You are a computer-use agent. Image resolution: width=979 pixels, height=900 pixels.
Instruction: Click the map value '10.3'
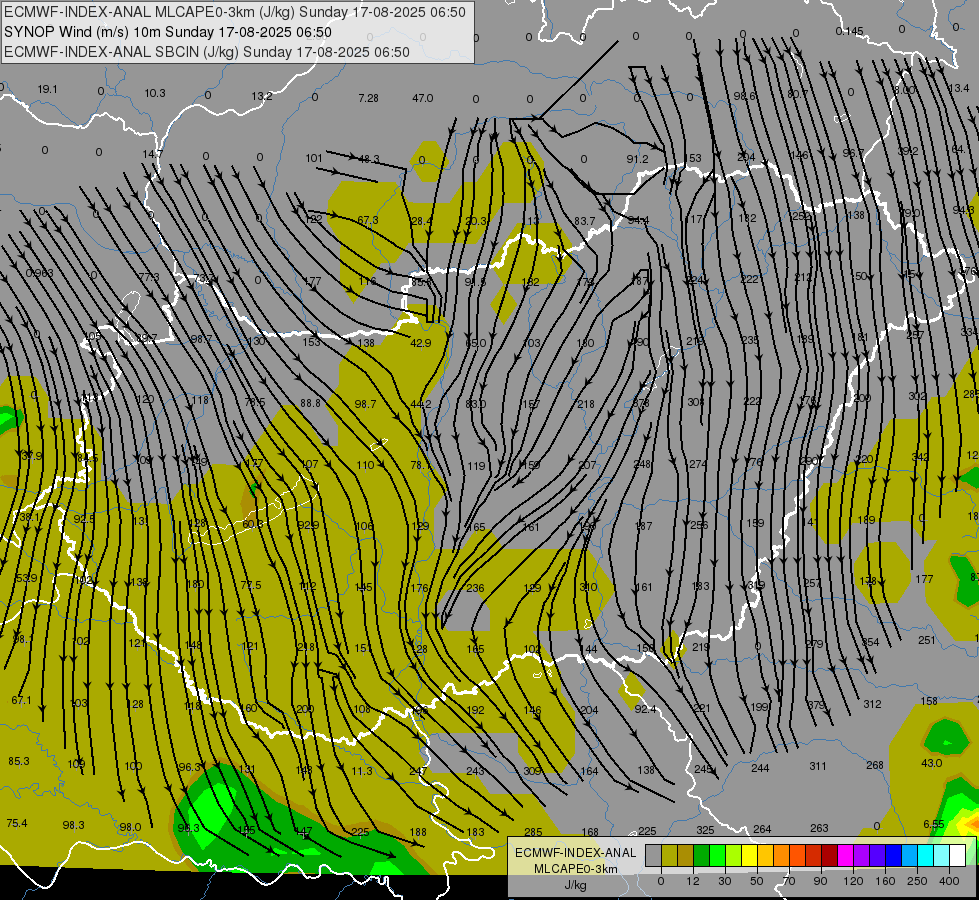(x=155, y=93)
